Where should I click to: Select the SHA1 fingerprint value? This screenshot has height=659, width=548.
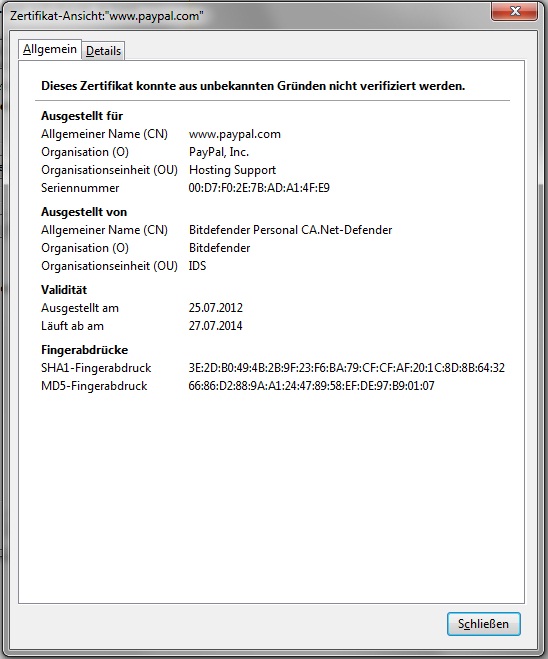[346, 368]
